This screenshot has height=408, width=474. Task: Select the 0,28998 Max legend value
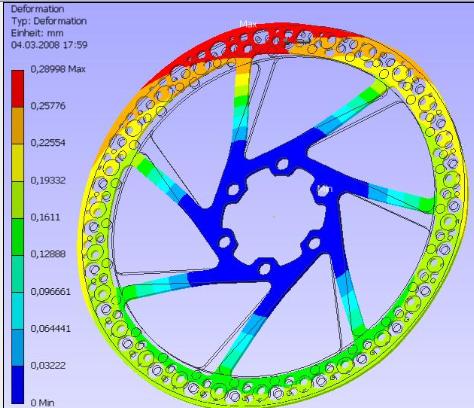[x=58, y=69]
